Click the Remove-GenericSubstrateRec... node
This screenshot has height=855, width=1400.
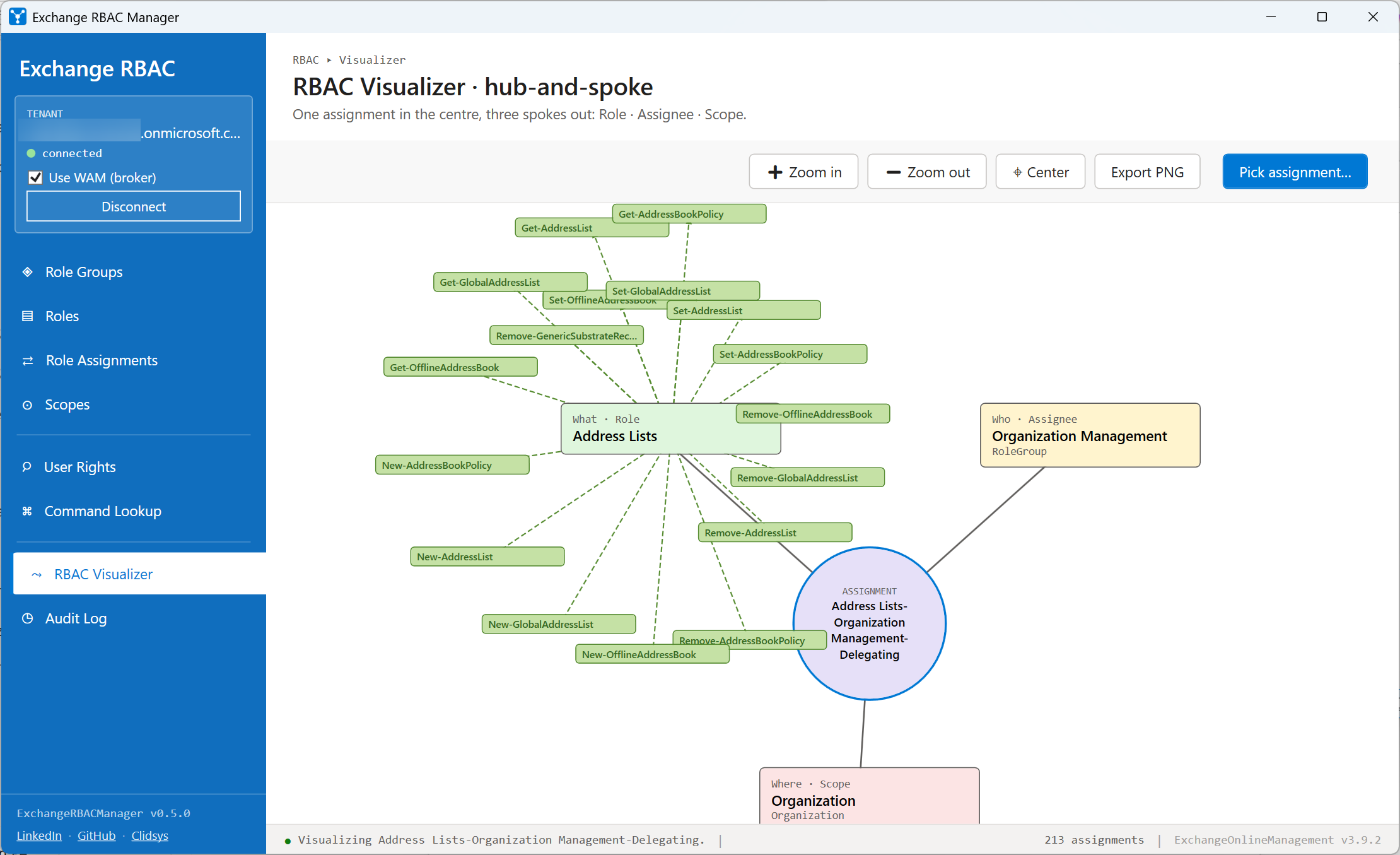click(566, 336)
